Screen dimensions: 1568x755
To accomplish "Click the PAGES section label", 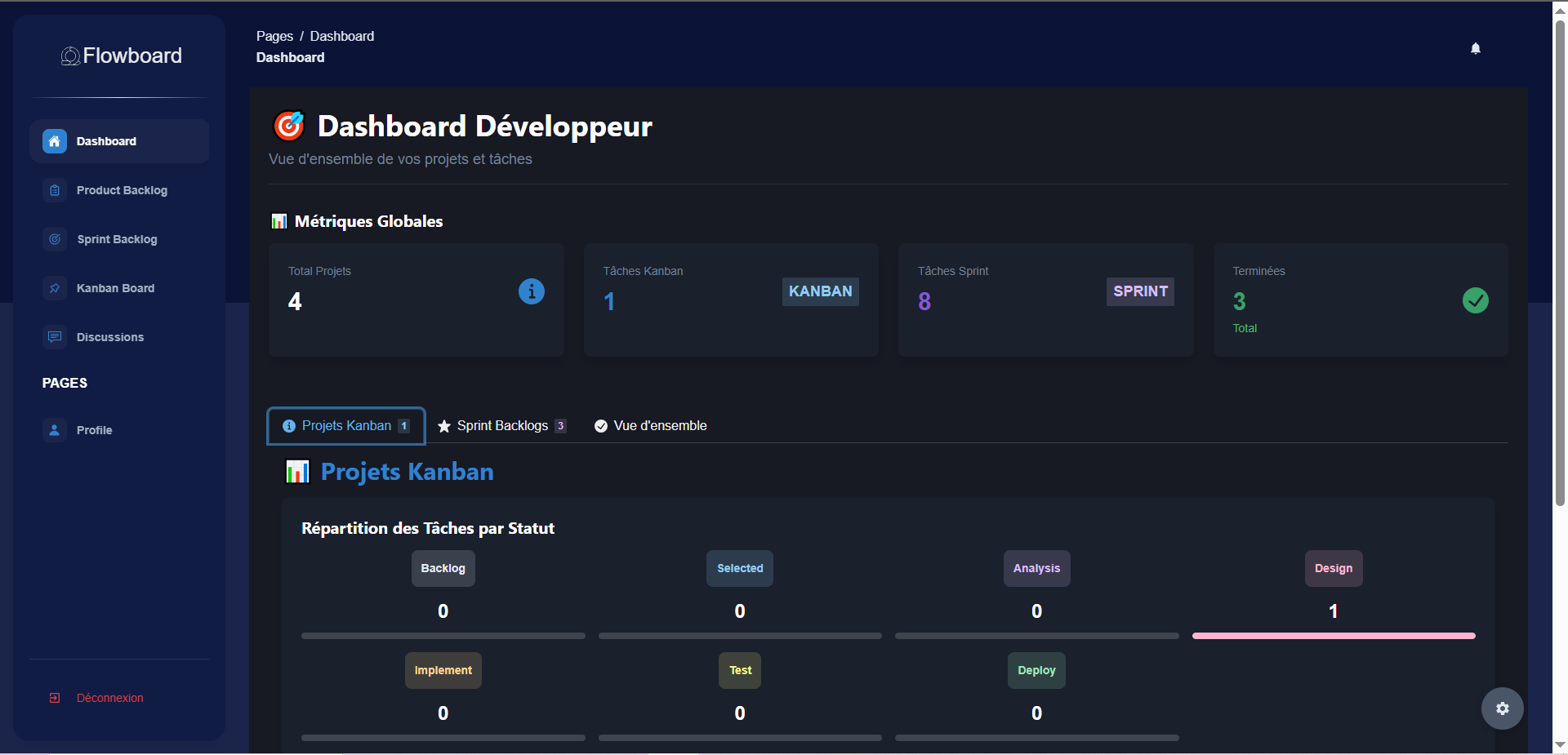I will [65, 383].
